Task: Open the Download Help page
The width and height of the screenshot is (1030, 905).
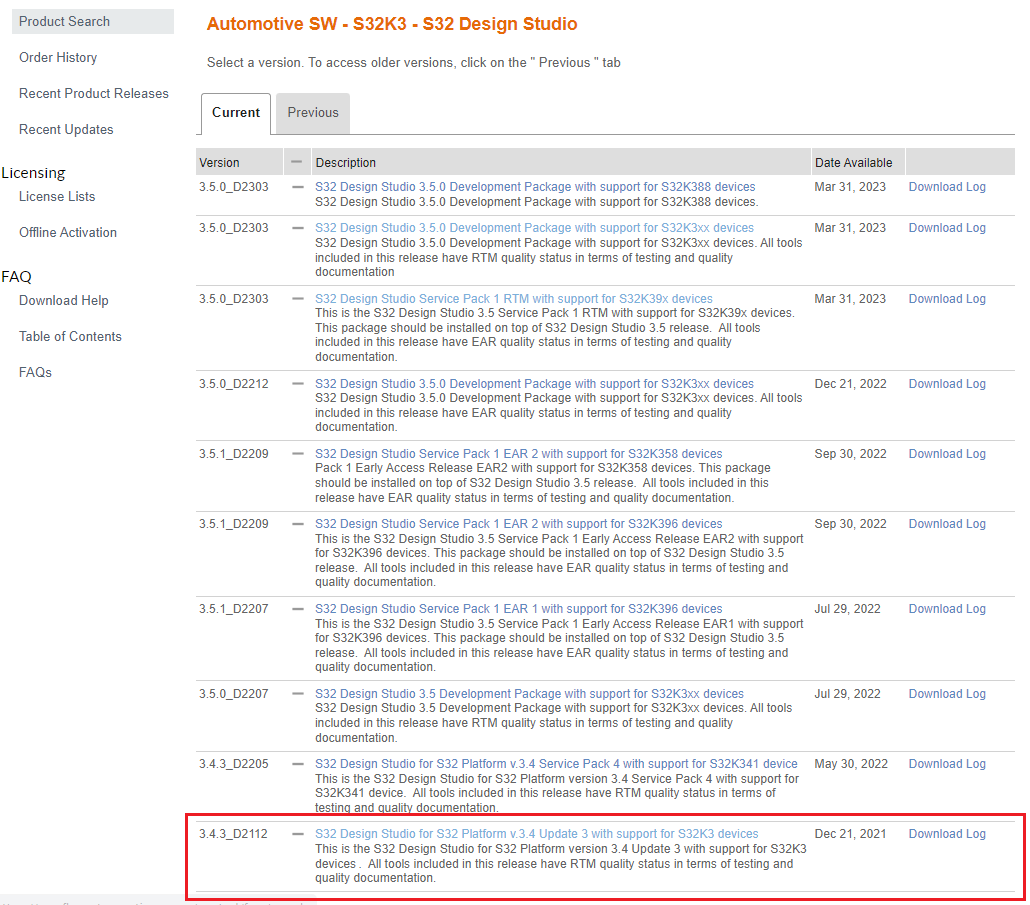Action: [x=63, y=300]
